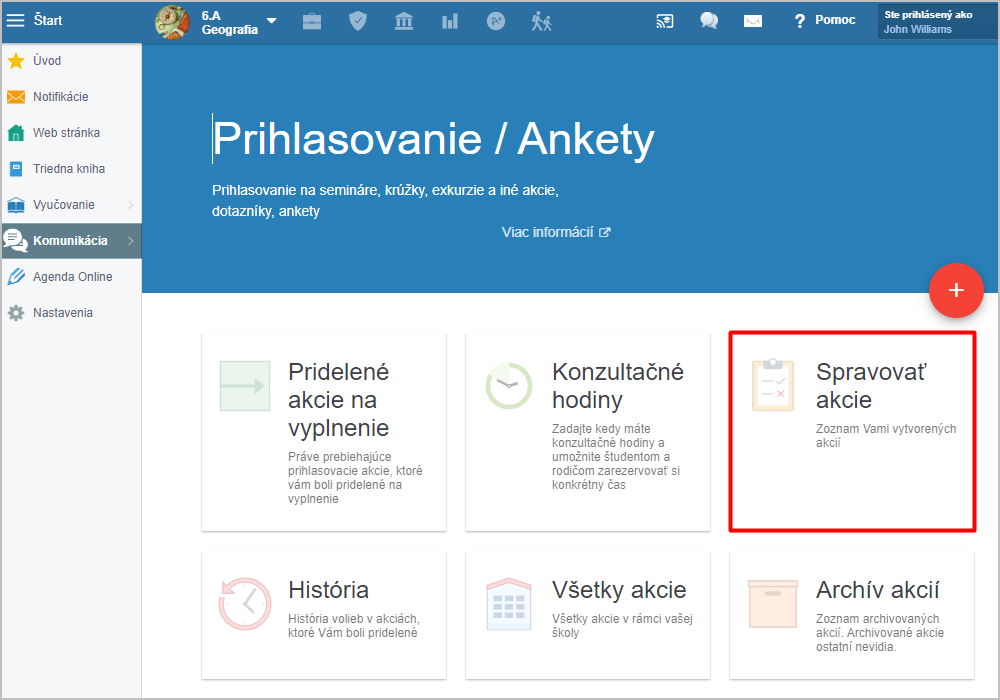The image size is (1000, 700).
Task: Click the yellow star Úvod icon
Action: tap(16, 61)
